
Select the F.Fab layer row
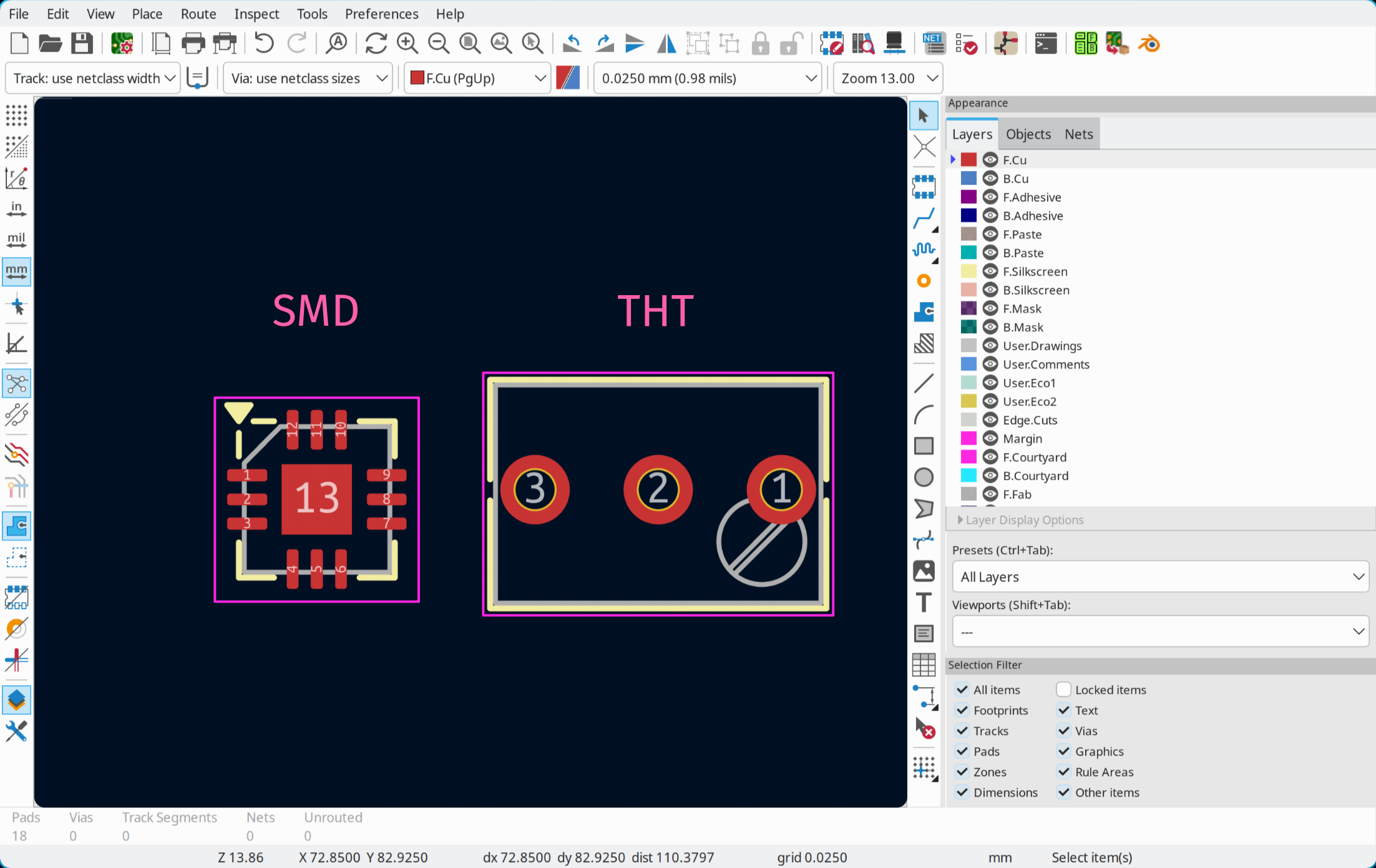click(x=1161, y=494)
